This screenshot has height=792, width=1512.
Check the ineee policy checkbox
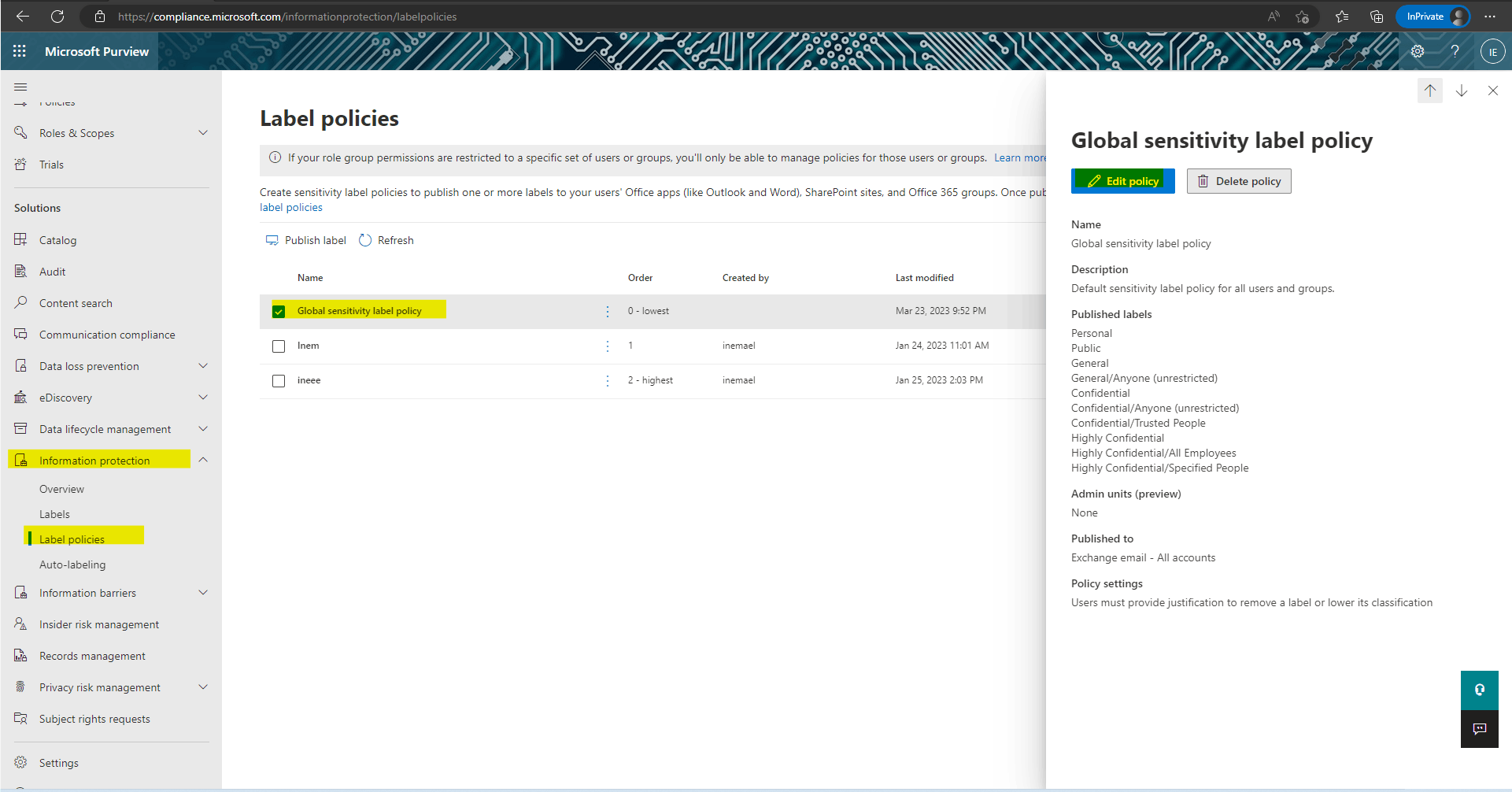tap(279, 381)
